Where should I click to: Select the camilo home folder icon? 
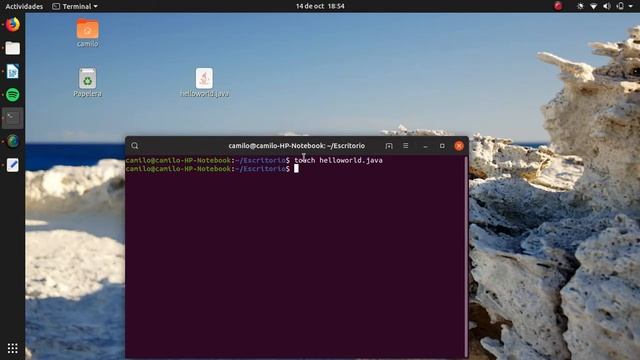(x=88, y=33)
